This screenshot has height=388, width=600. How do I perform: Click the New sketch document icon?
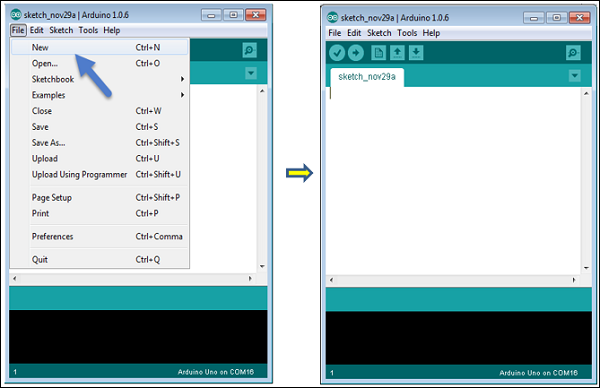pyautogui.click(x=378, y=53)
